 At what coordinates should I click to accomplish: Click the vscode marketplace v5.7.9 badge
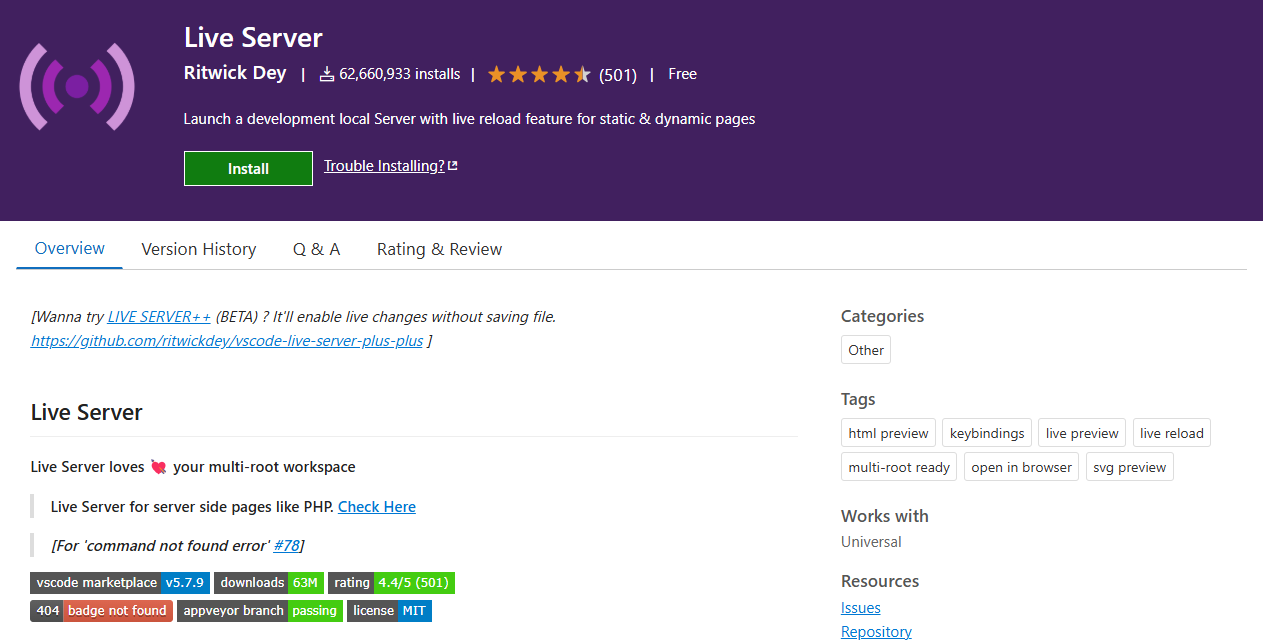120,583
